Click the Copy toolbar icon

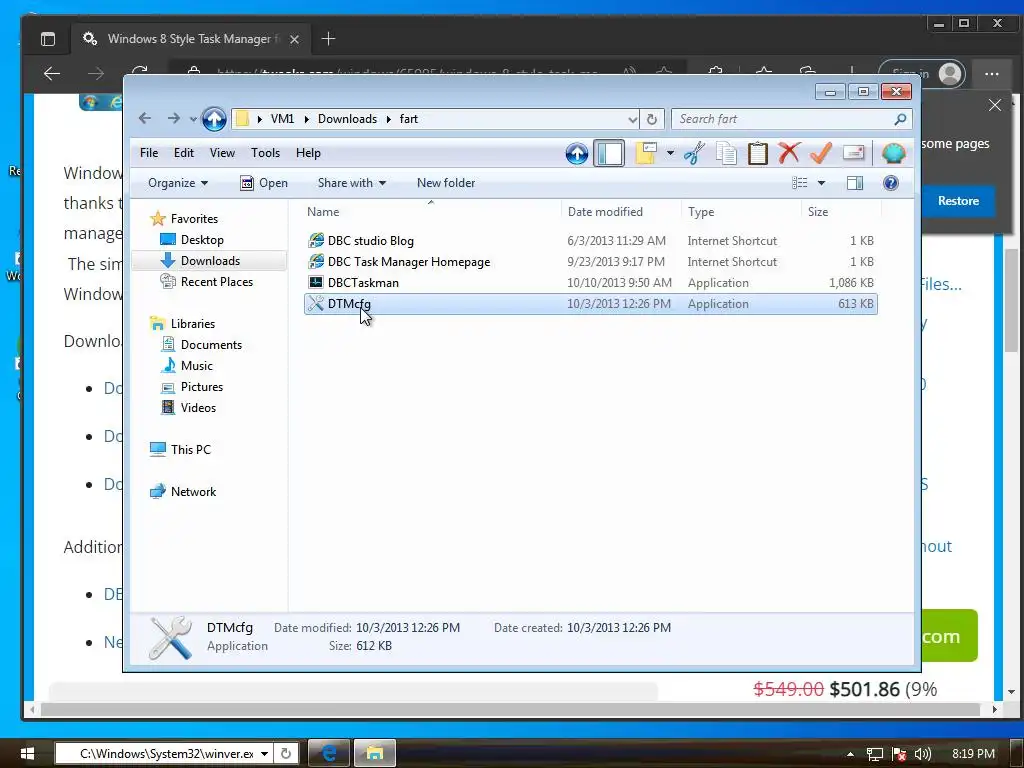pyautogui.click(x=726, y=153)
